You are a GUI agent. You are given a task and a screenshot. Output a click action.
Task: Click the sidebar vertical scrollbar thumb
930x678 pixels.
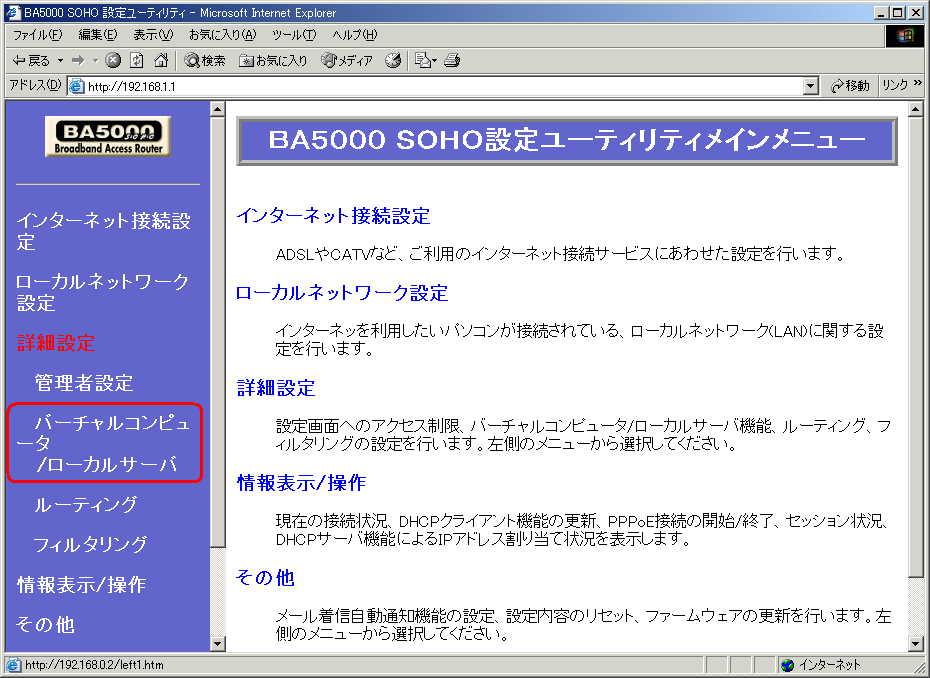(218, 332)
